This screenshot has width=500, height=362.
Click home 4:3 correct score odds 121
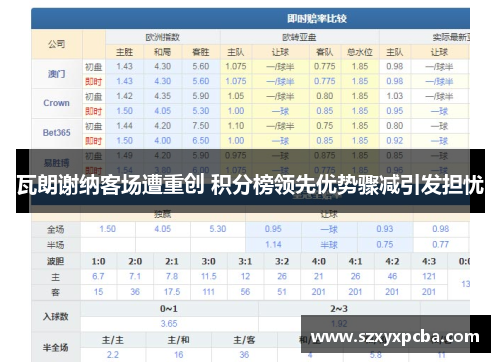(429, 276)
